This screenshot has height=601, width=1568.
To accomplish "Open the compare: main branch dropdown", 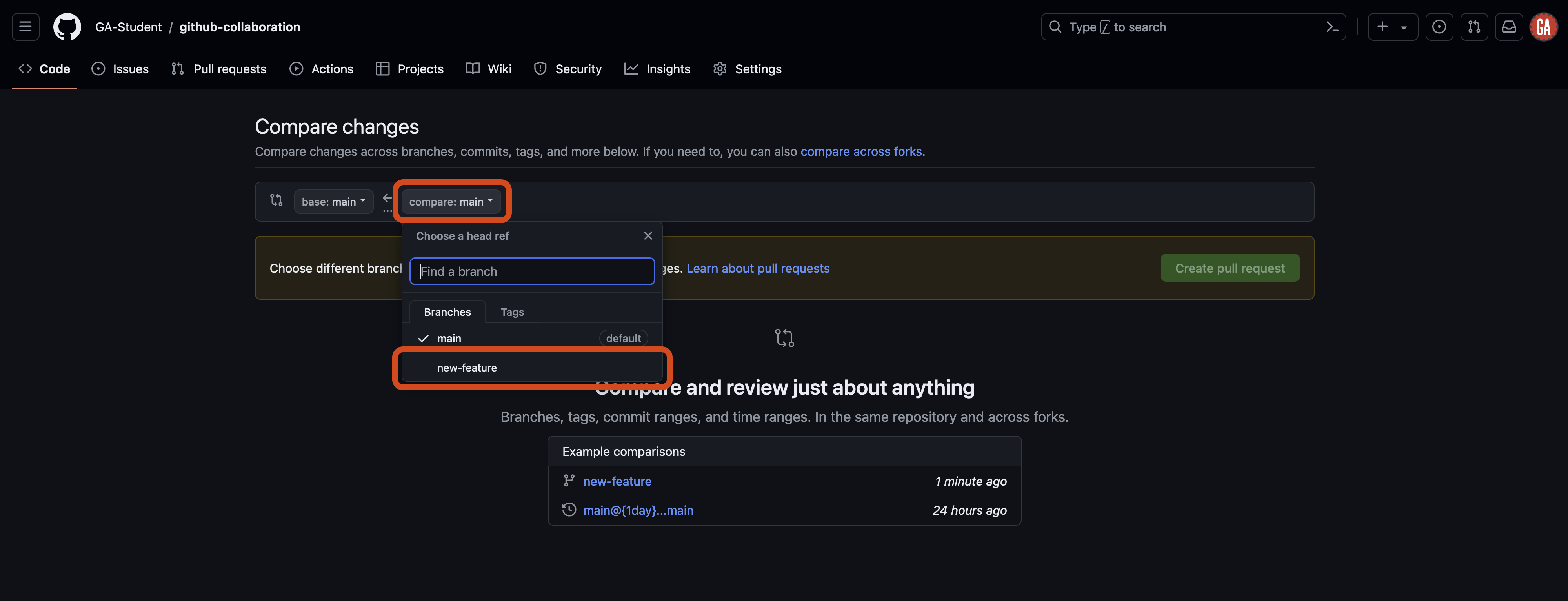I will [x=451, y=201].
